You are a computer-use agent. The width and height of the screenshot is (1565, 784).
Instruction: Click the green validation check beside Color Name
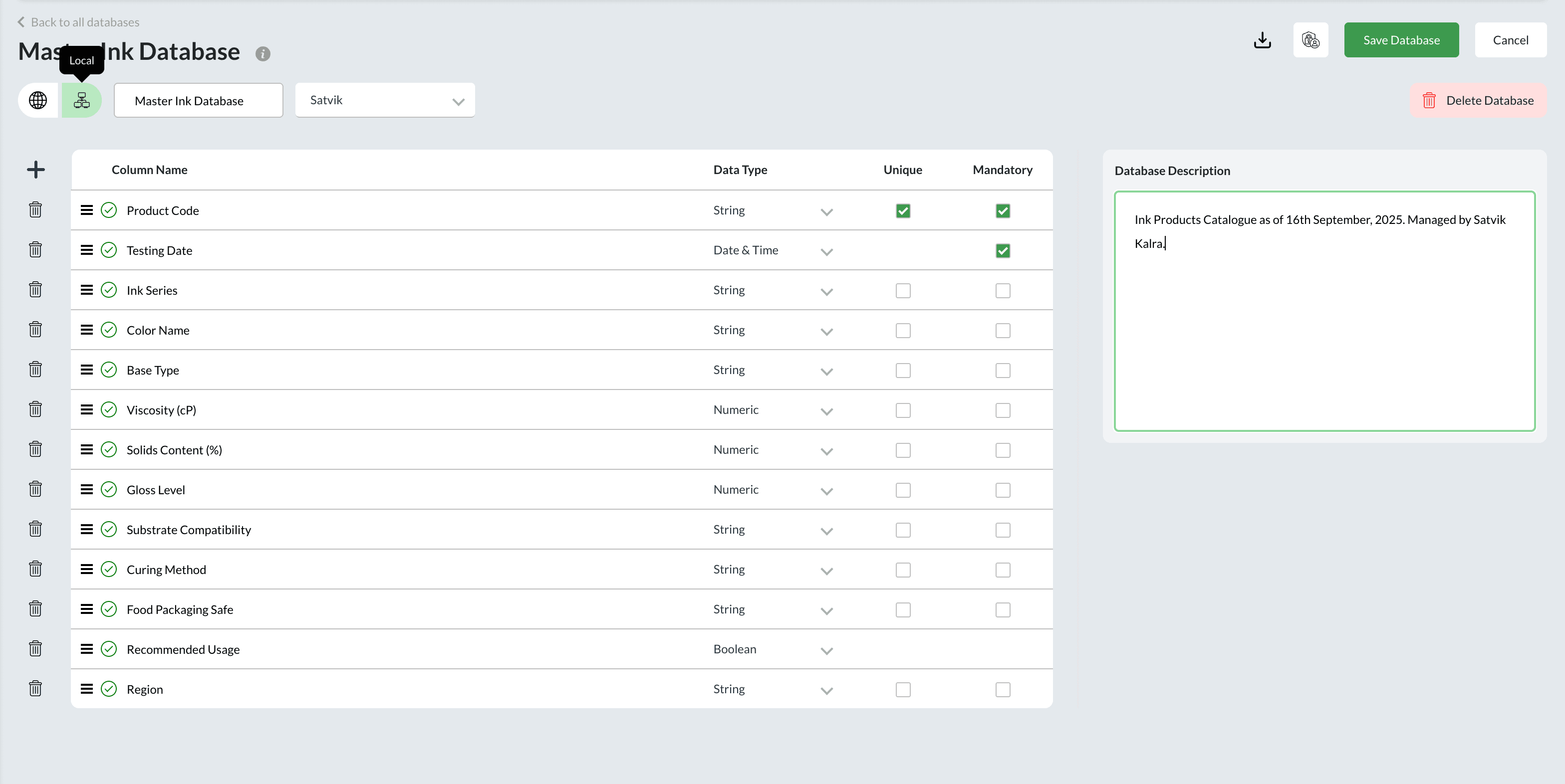(109, 330)
